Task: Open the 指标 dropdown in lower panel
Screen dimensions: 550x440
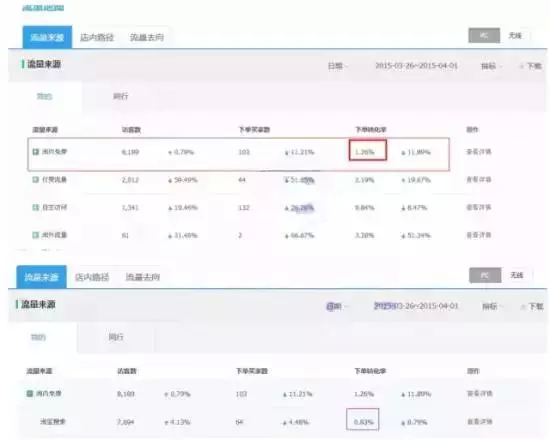Action: pos(492,307)
